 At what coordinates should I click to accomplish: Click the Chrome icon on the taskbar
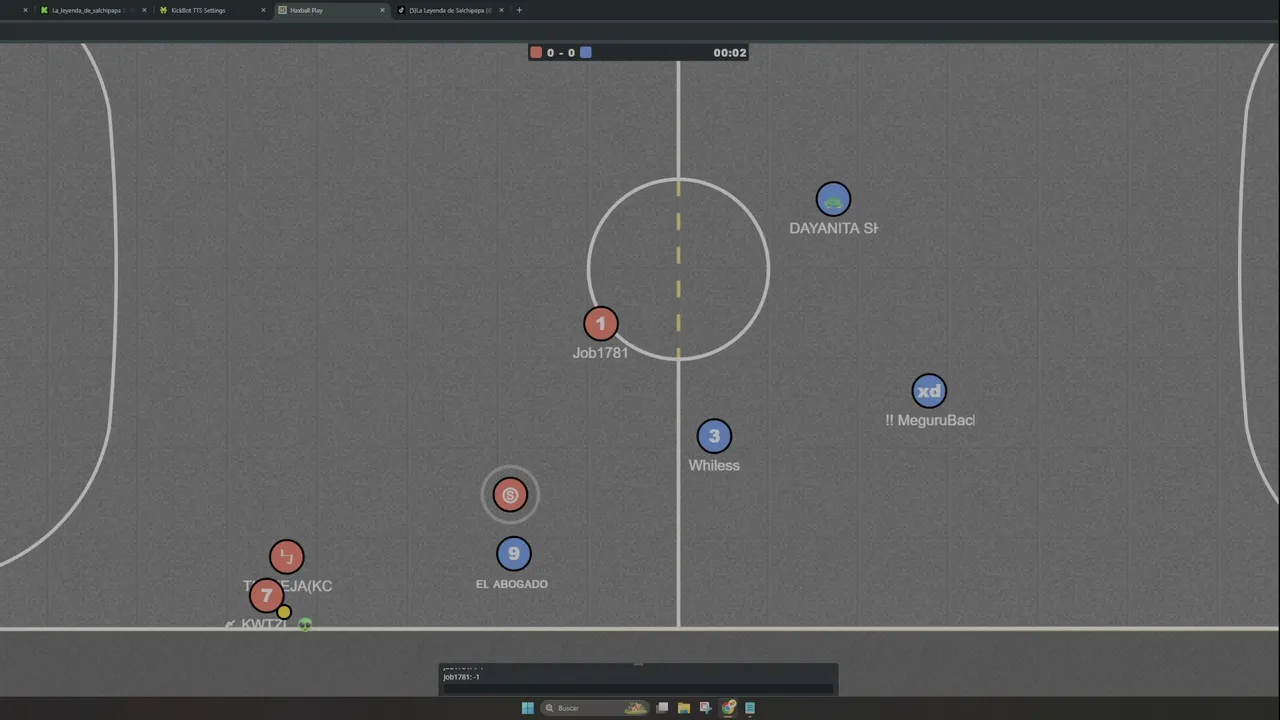click(728, 708)
